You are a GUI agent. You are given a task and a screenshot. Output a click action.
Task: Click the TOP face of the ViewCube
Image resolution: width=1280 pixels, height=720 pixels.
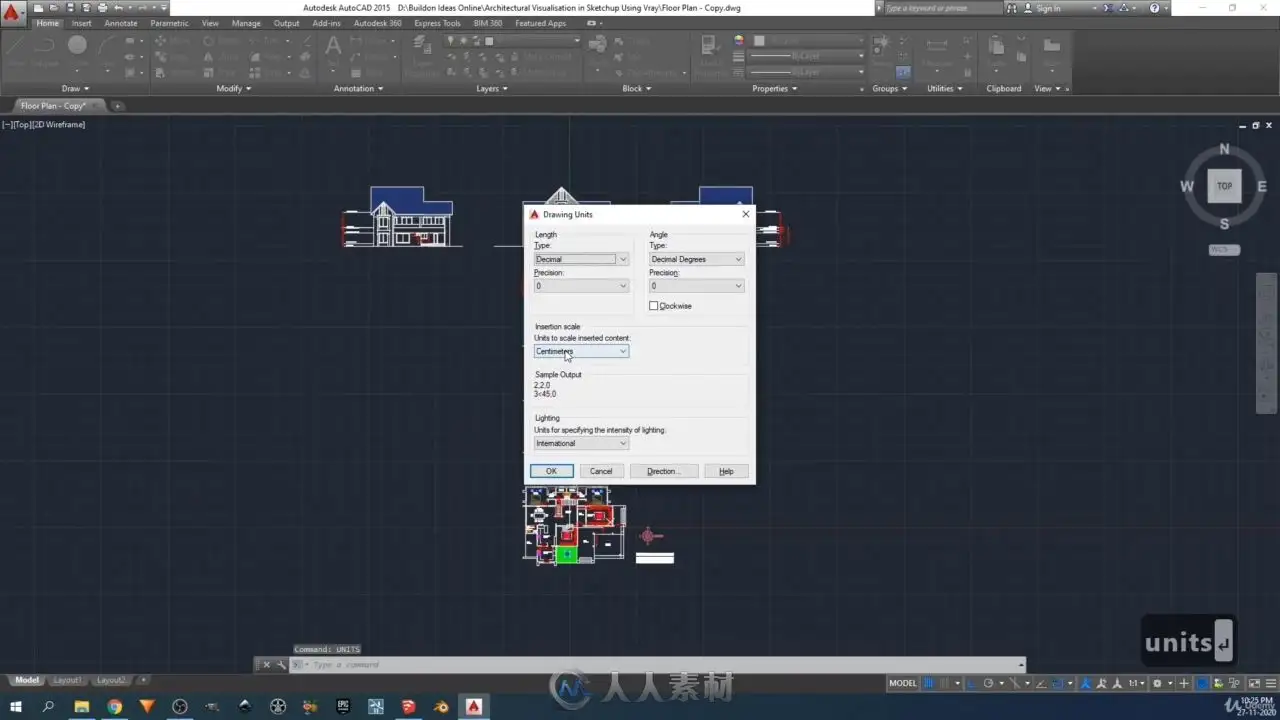[x=1224, y=186]
